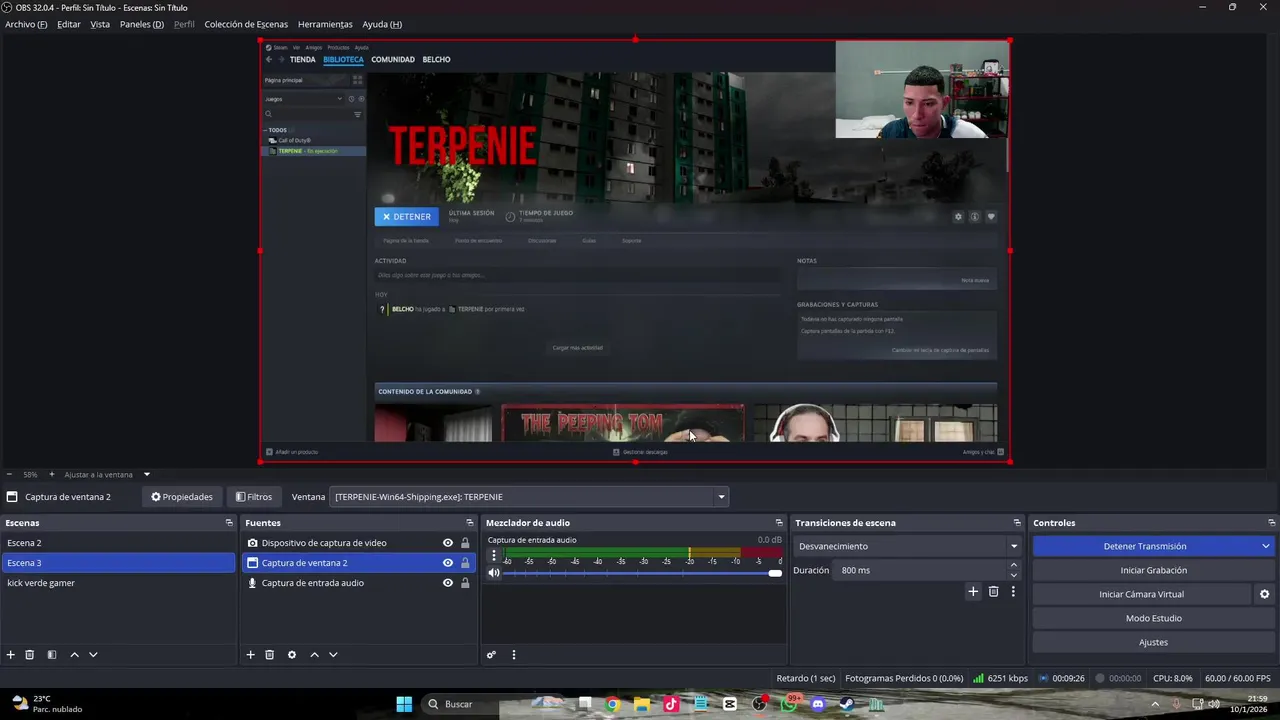Screen dimensions: 1280x720
Task: Click the Filtros button
Action: [254, 497]
